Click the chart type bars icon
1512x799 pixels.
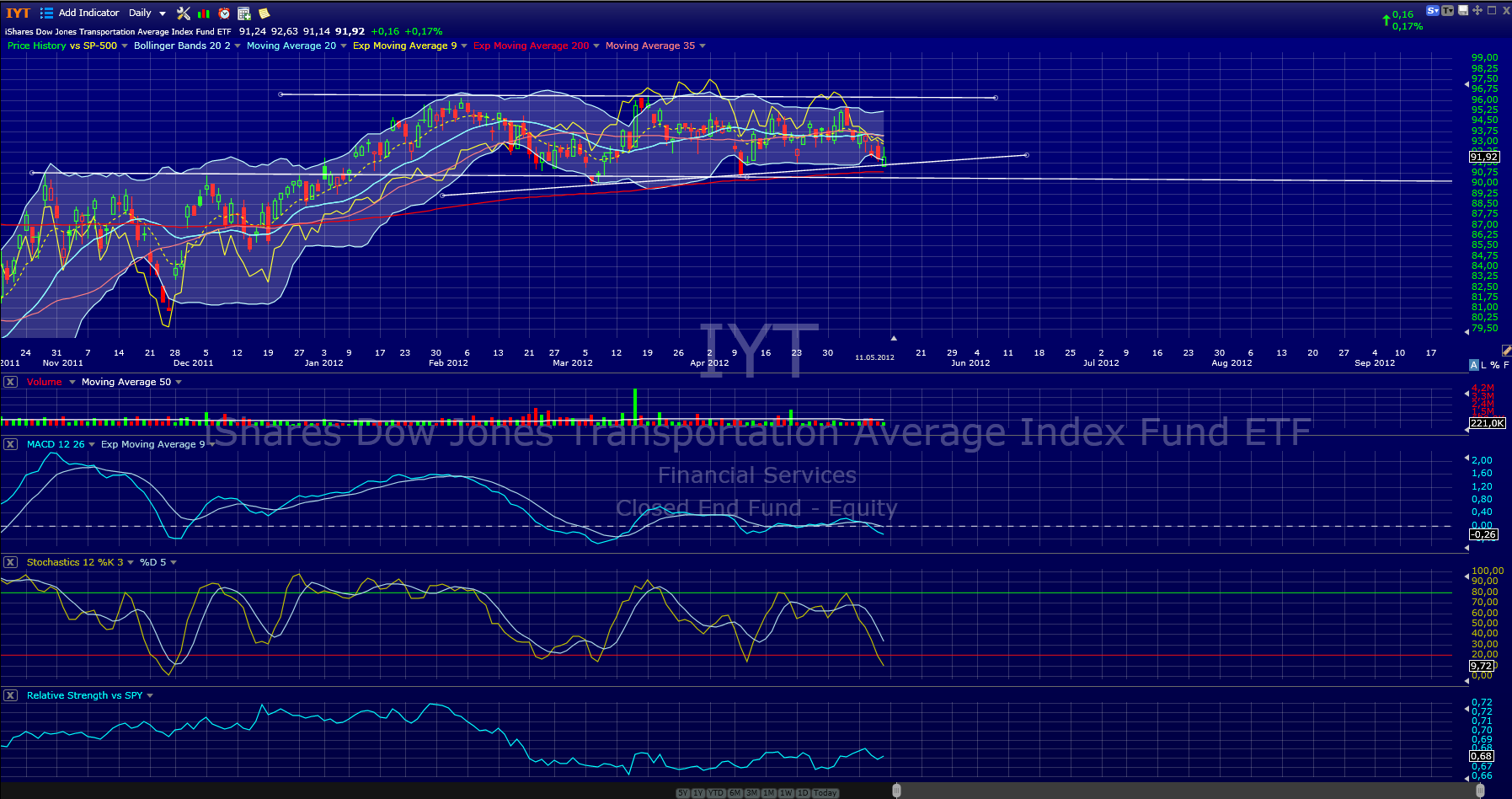[204, 13]
